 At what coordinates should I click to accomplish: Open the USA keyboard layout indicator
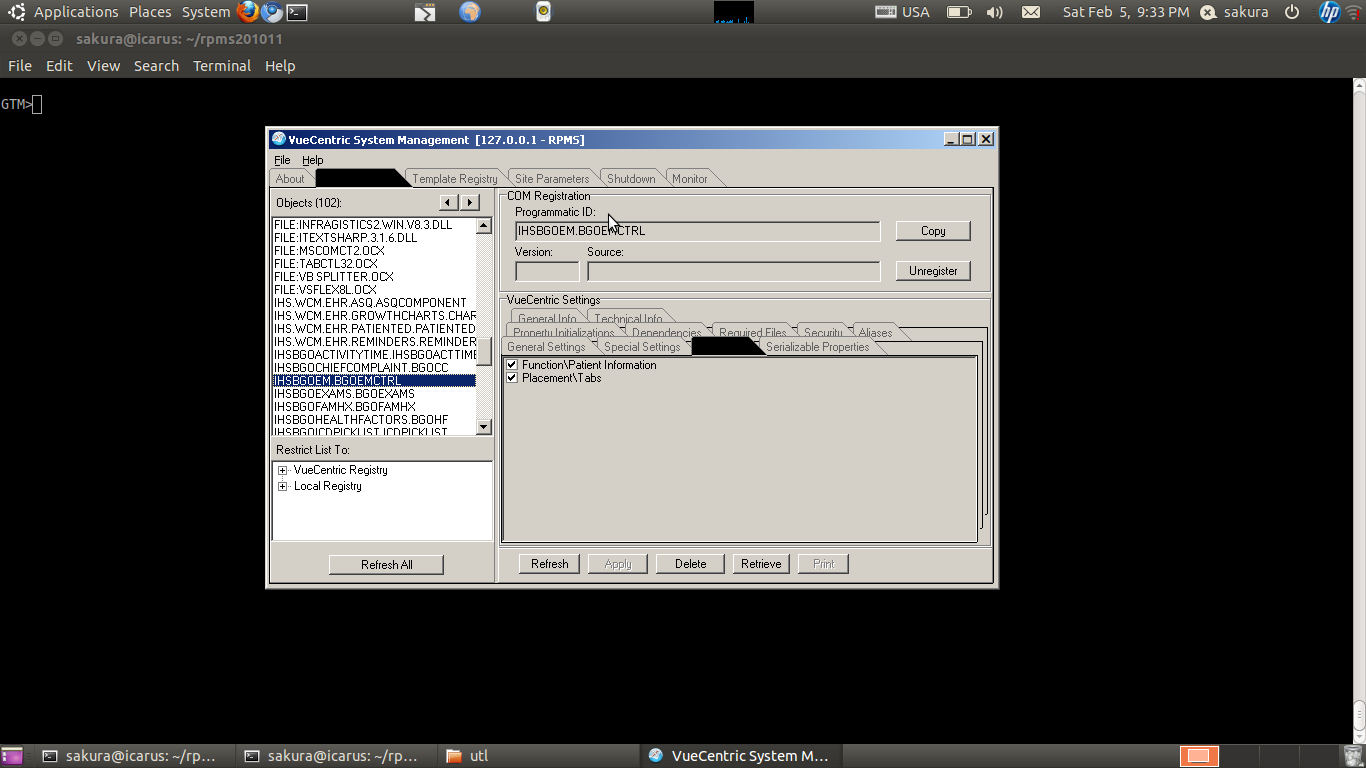point(902,12)
